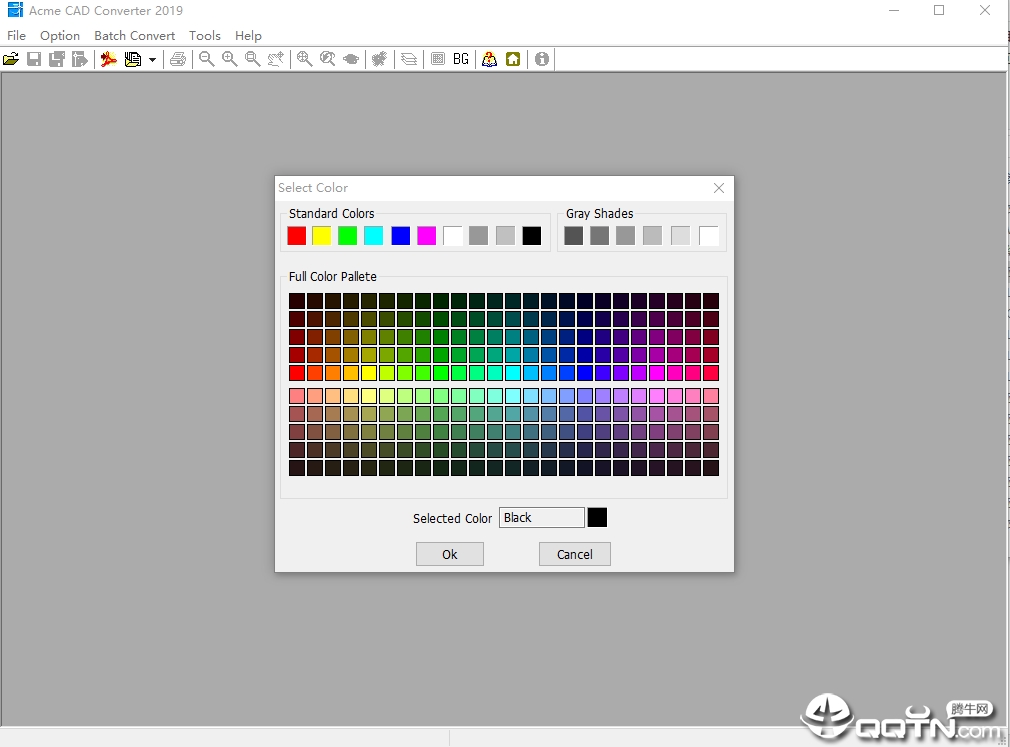The width and height of the screenshot is (1010, 747).
Task: Click the Convert to PDF icon
Action: tap(109, 59)
